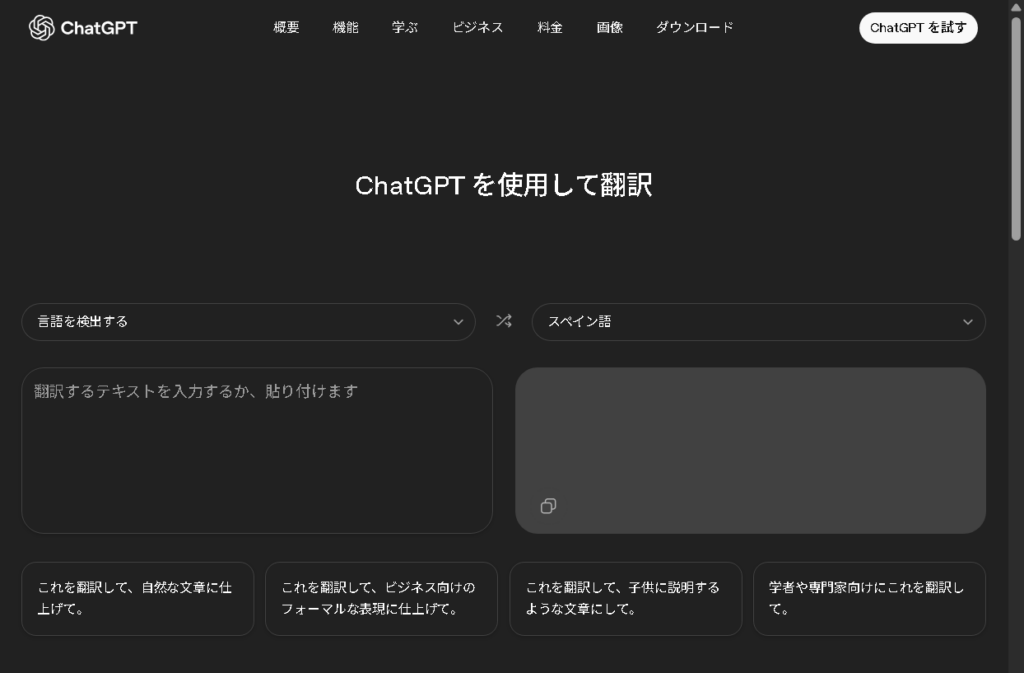The width and height of the screenshot is (1024, 673).
Task: Pick the 子供に説明するような文章 prompt suggestion
Action: (x=625, y=598)
